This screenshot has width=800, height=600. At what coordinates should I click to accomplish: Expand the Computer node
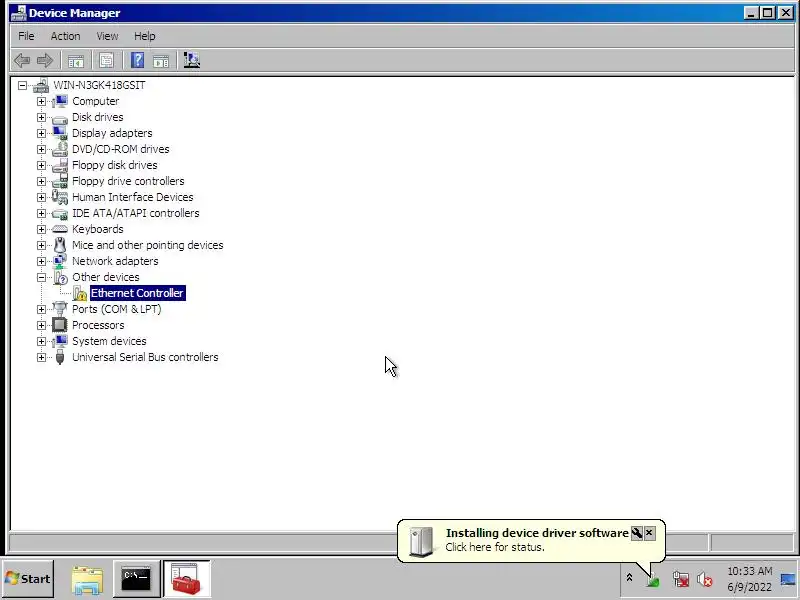pyautogui.click(x=41, y=101)
